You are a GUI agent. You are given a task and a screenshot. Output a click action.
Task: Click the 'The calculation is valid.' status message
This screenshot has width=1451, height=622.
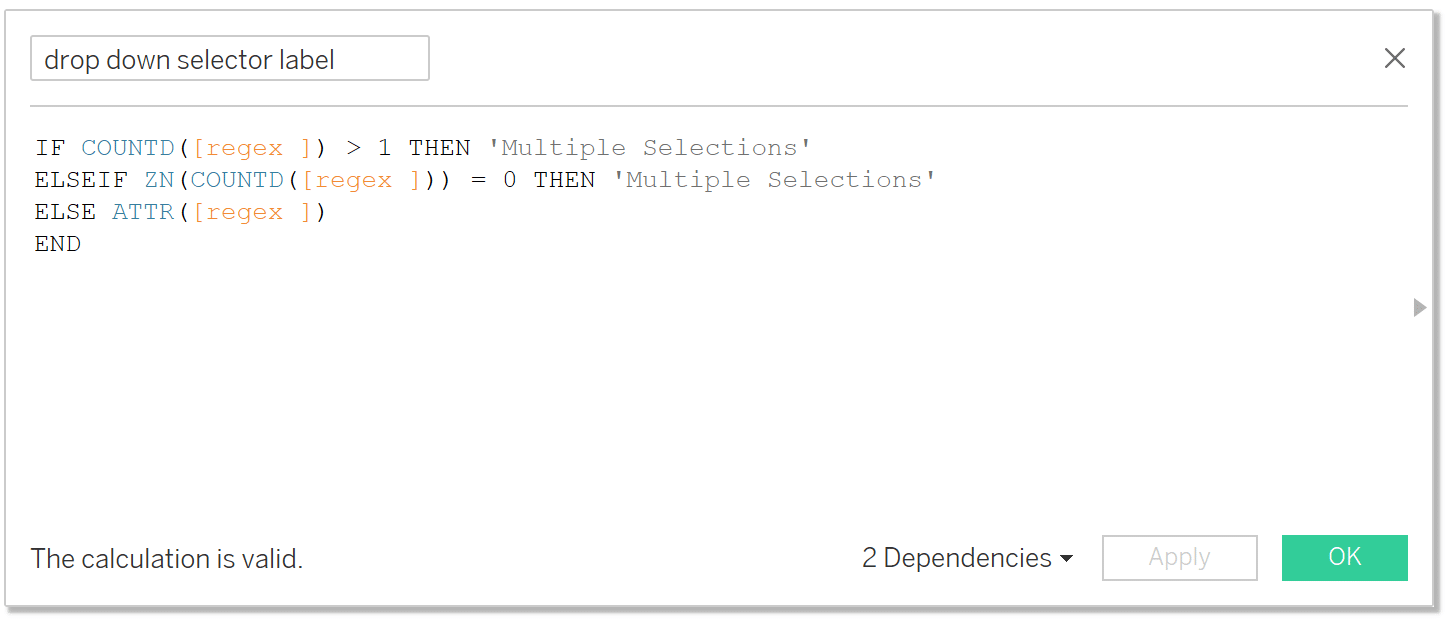click(167, 558)
